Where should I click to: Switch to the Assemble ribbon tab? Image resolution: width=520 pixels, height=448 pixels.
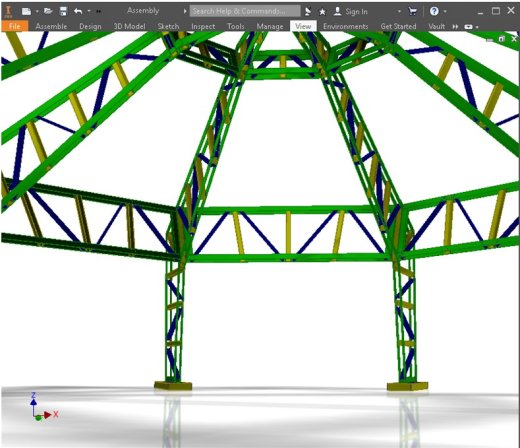(51, 26)
